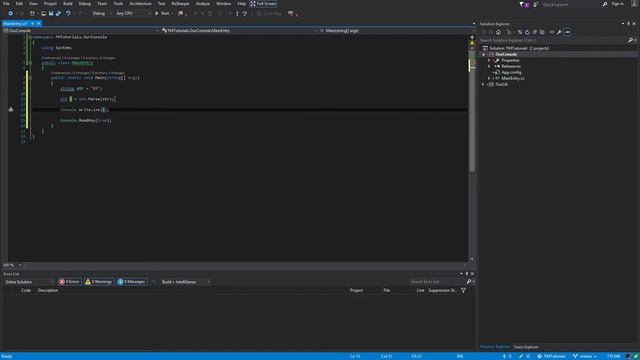Open the Build + IntelliSense dropdown
640x360 pixels.
point(186,282)
